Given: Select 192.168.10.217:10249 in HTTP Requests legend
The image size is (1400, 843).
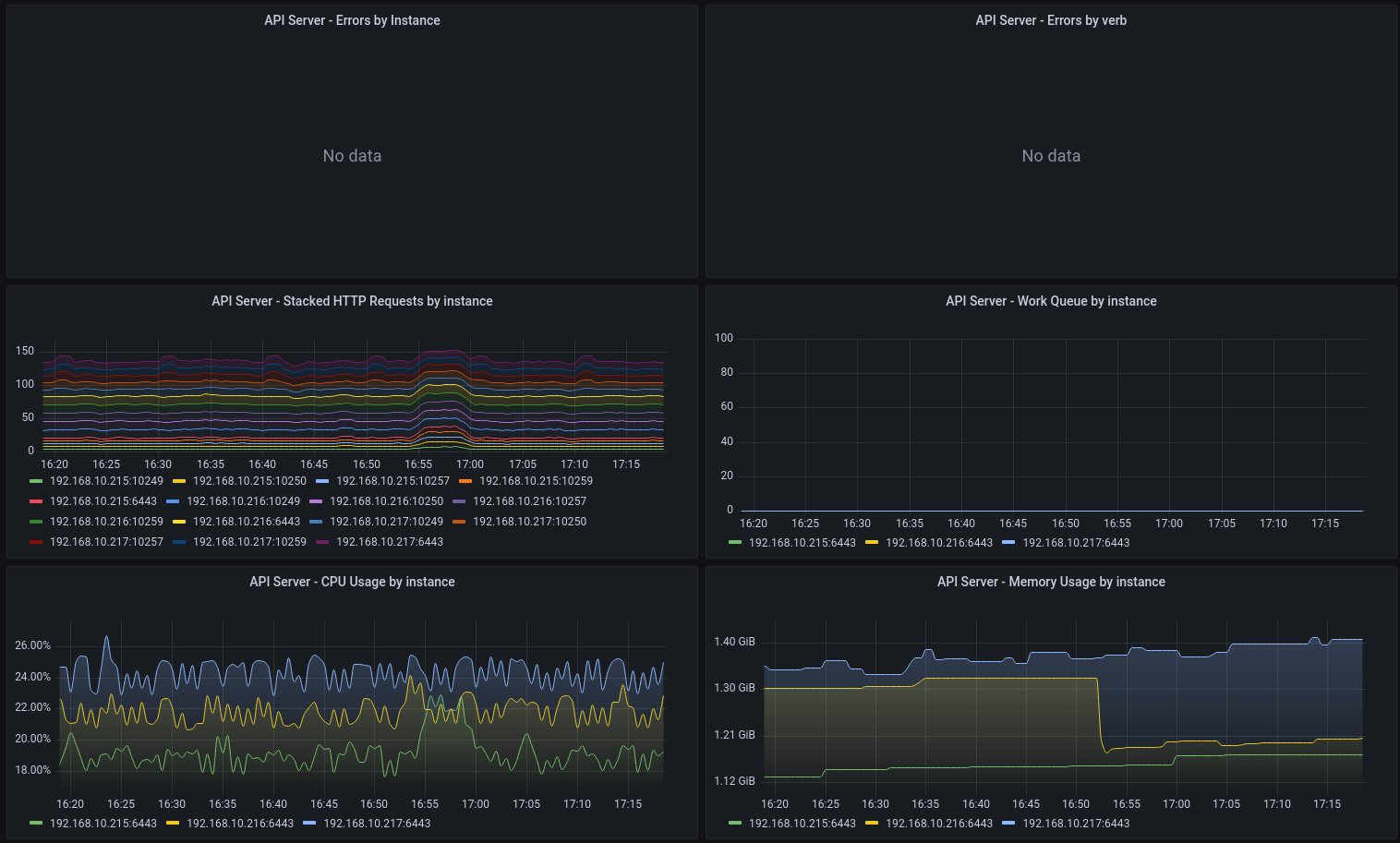Looking at the screenshot, I should [386, 522].
